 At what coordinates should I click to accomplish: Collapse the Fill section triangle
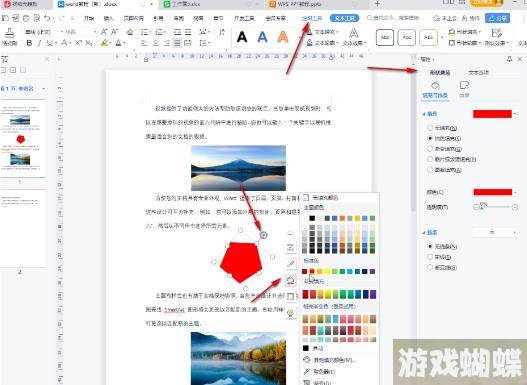click(x=423, y=114)
